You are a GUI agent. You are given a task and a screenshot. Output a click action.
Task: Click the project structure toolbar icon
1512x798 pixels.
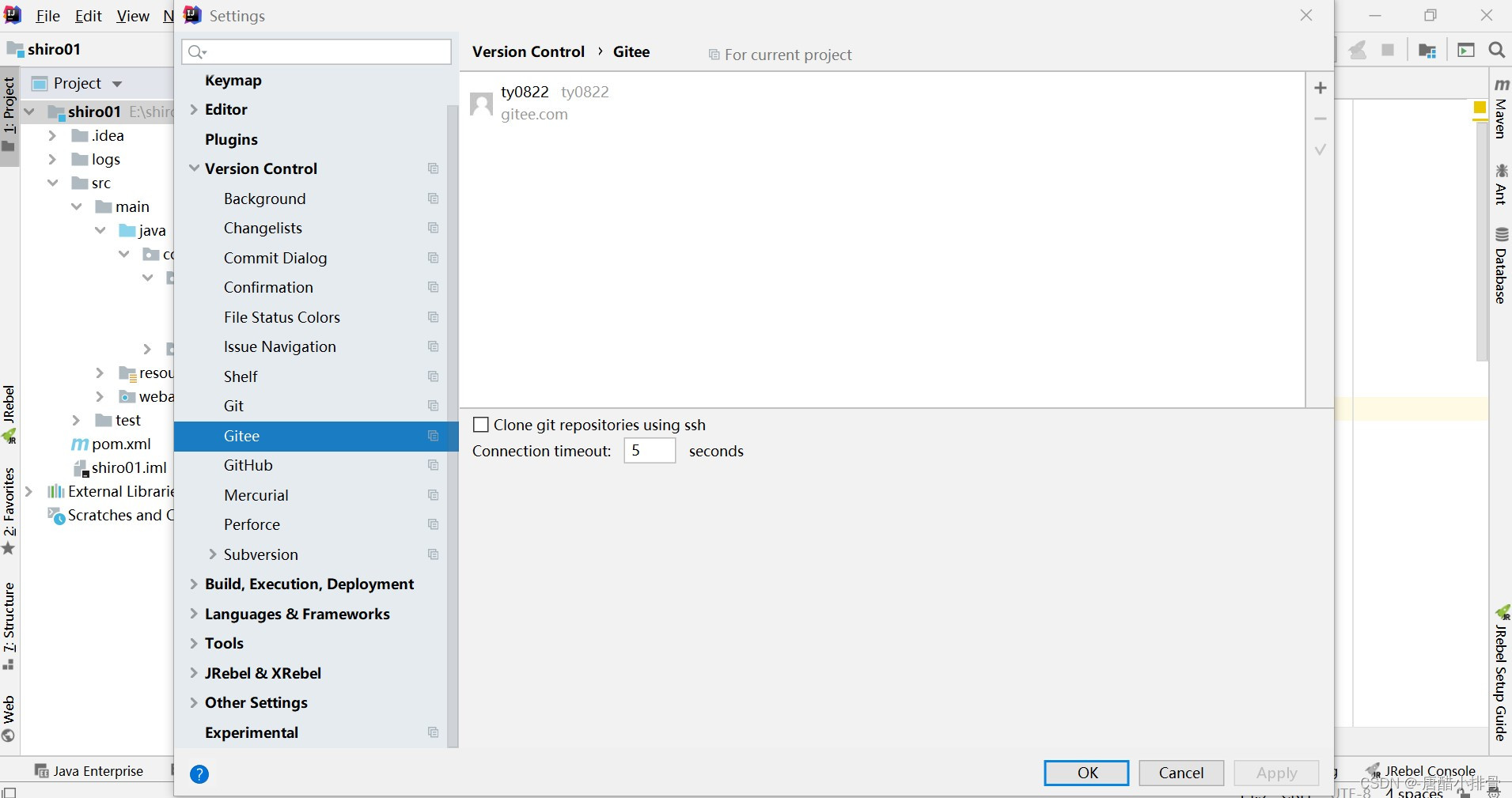[x=1427, y=51]
